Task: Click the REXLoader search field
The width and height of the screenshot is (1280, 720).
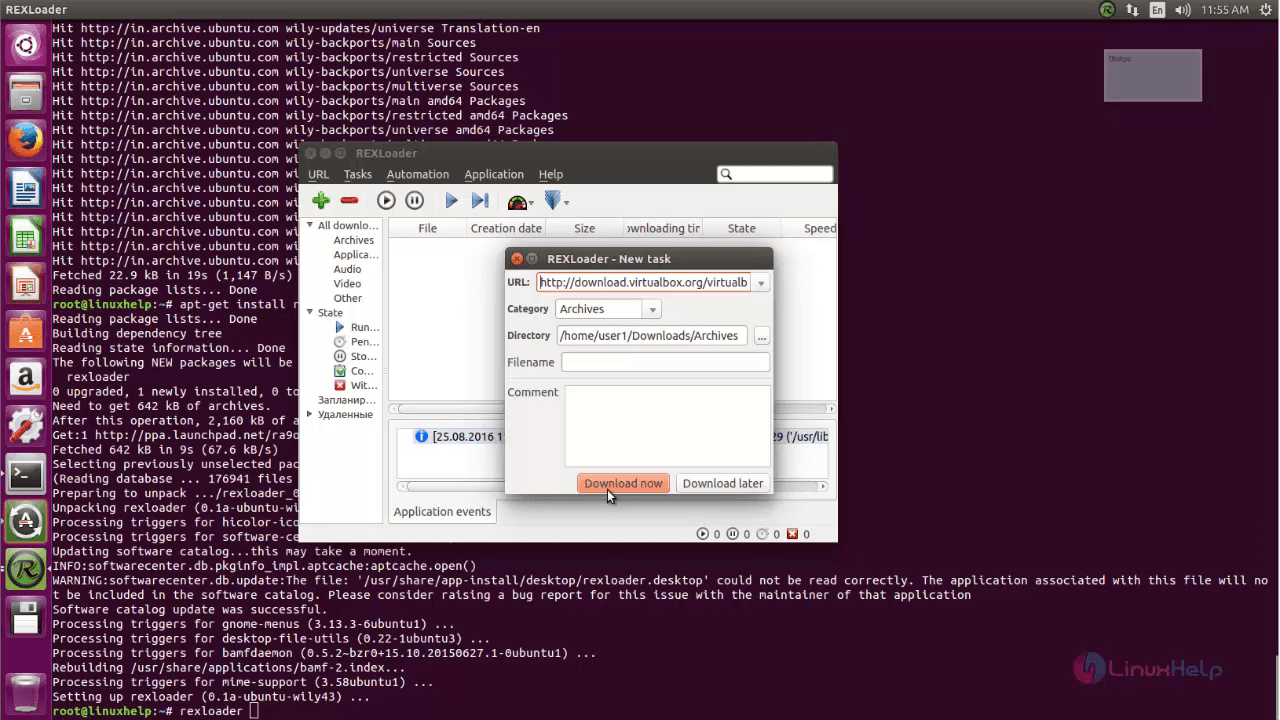Action: (x=775, y=174)
